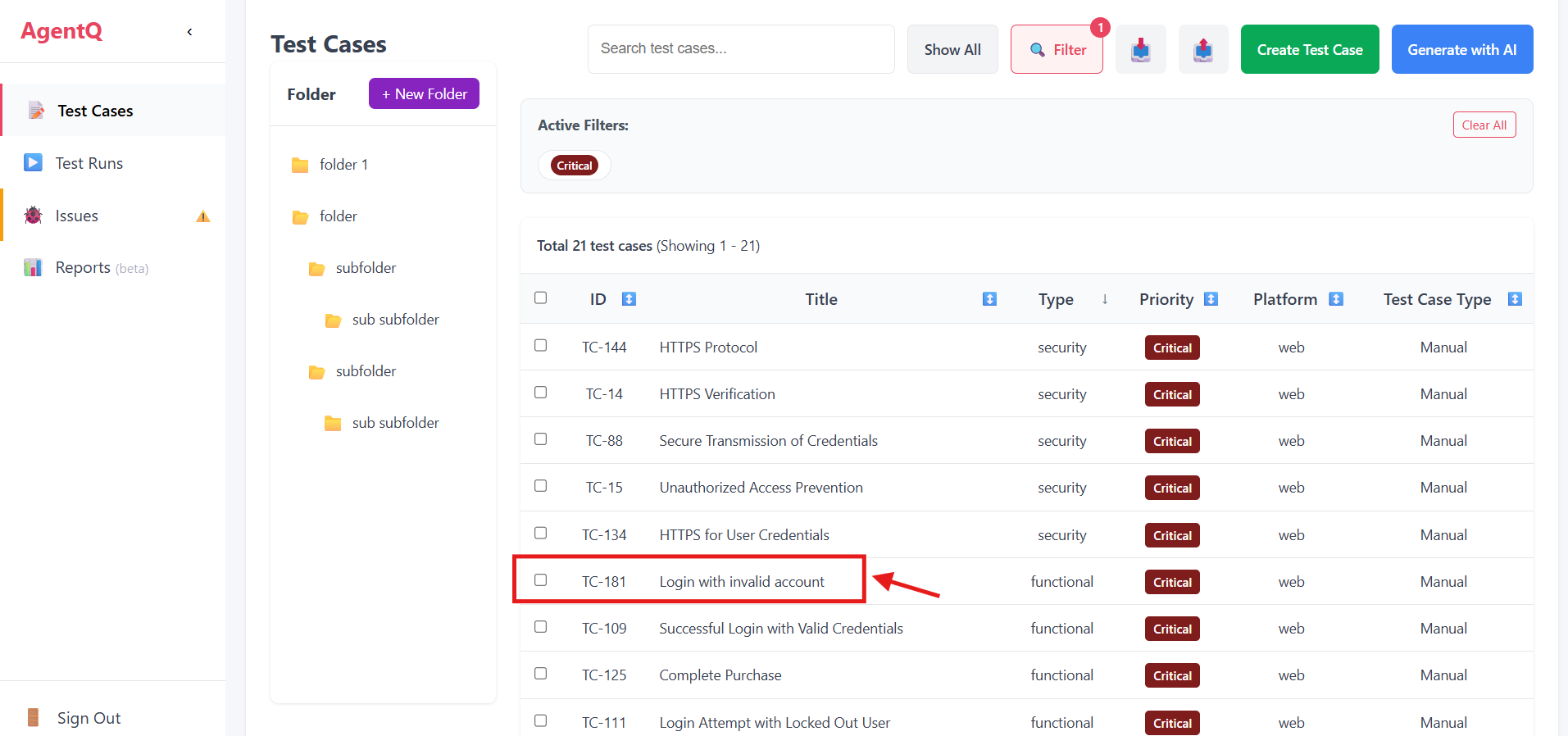Sort by Title column icon
This screenshot has height=736, width=1568.
(989, 299)
